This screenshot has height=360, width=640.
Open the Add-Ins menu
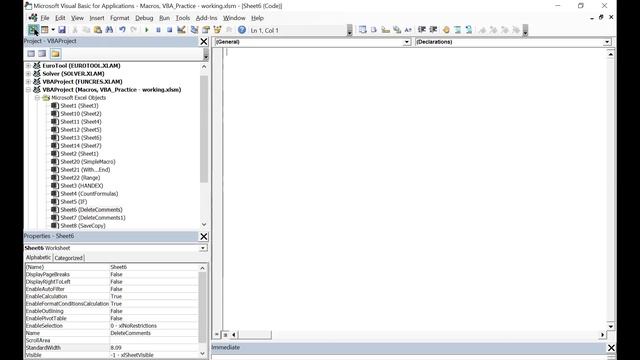tap(206, 18)
